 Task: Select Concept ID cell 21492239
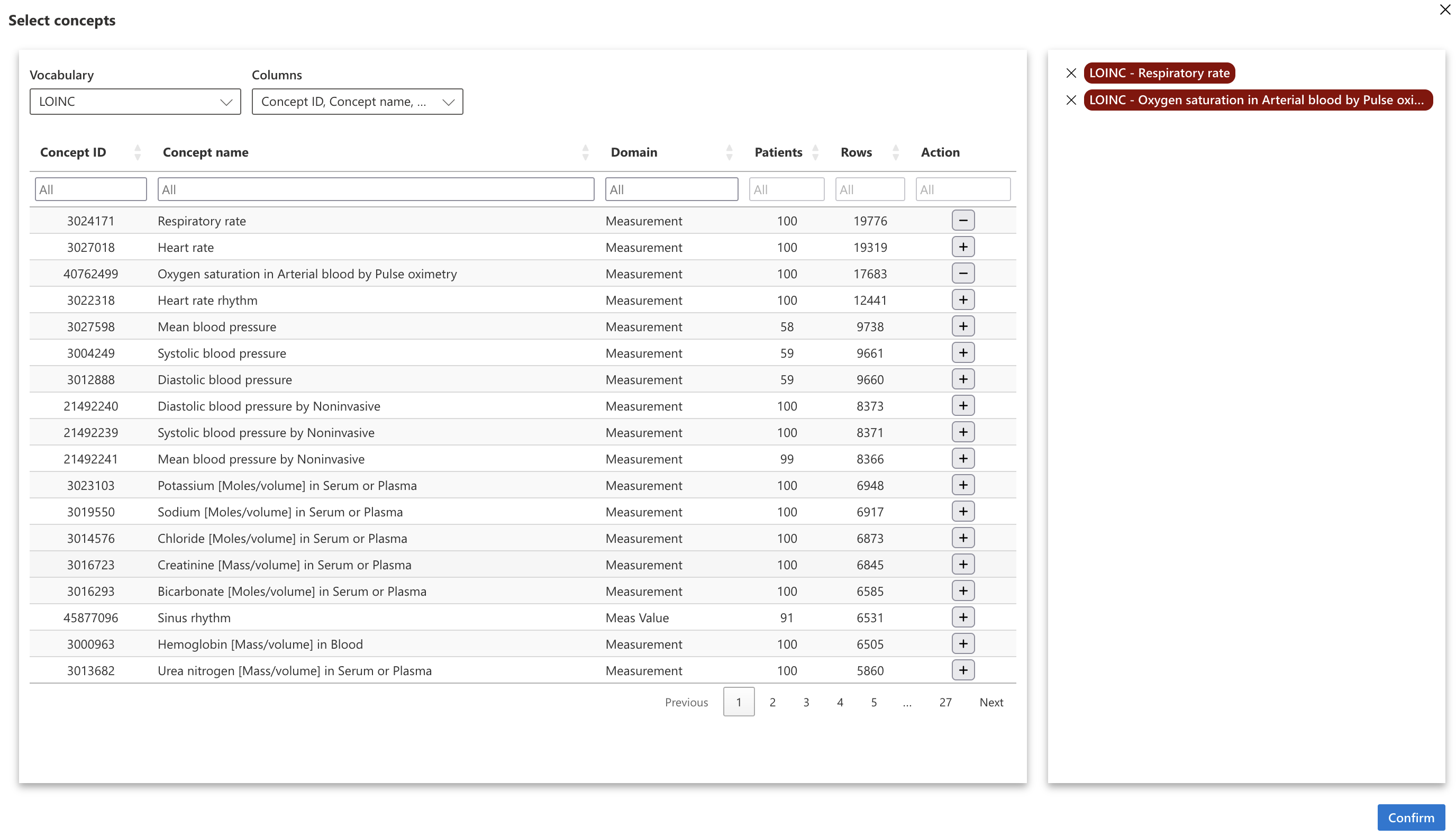90,433
